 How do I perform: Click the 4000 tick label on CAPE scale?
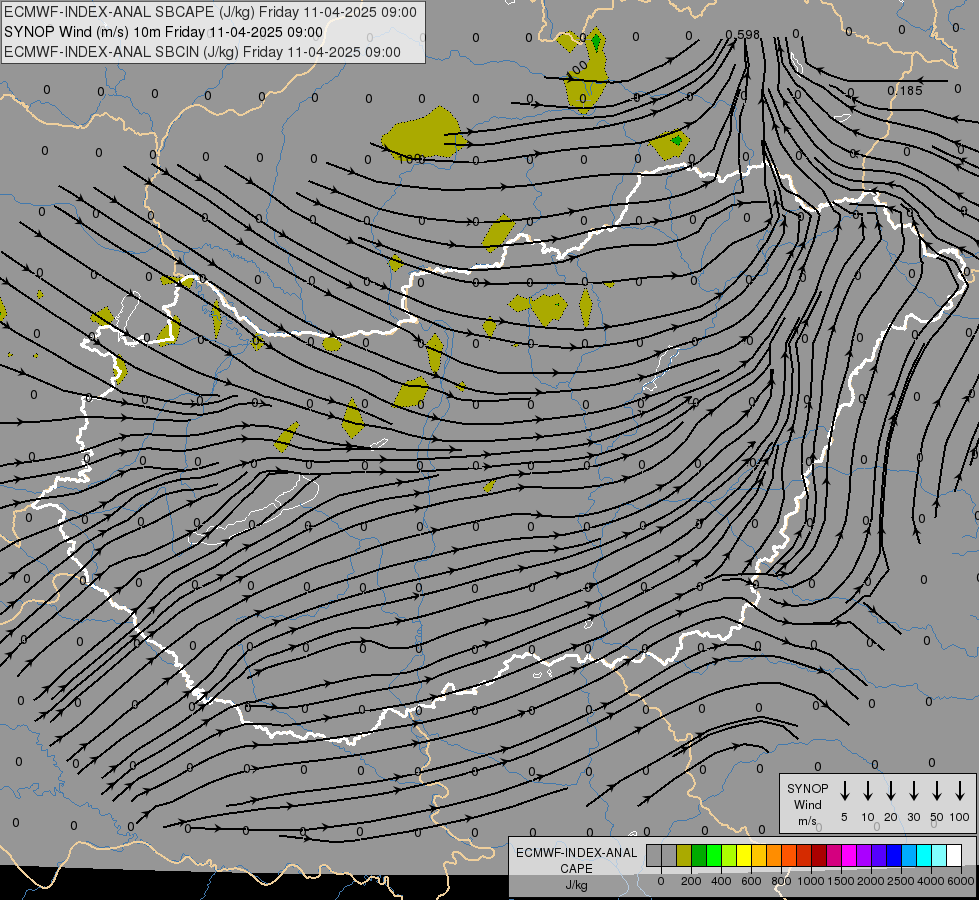931,881
